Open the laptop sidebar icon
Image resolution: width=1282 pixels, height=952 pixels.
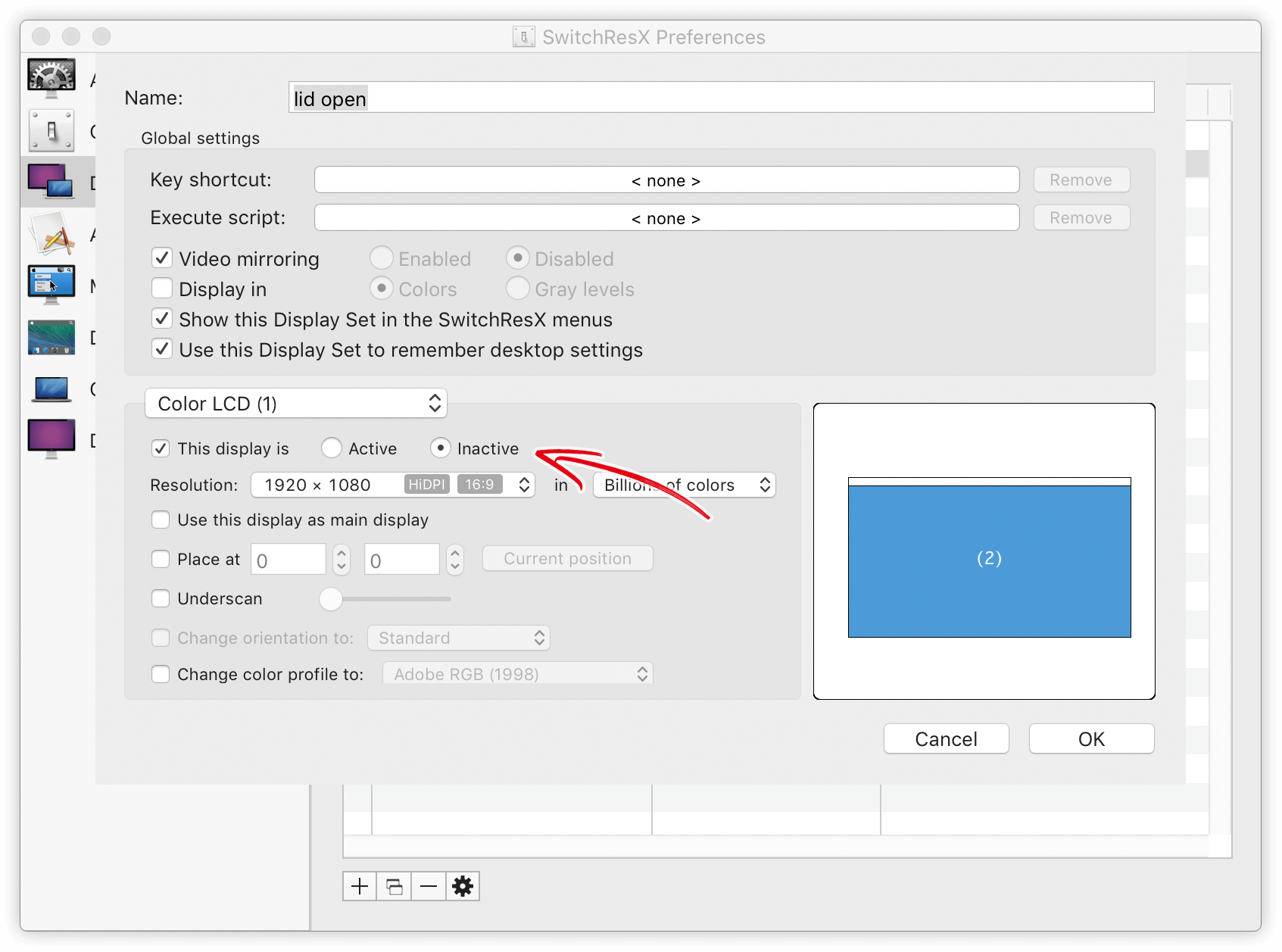pyautogui.click(x=51, y=389)
